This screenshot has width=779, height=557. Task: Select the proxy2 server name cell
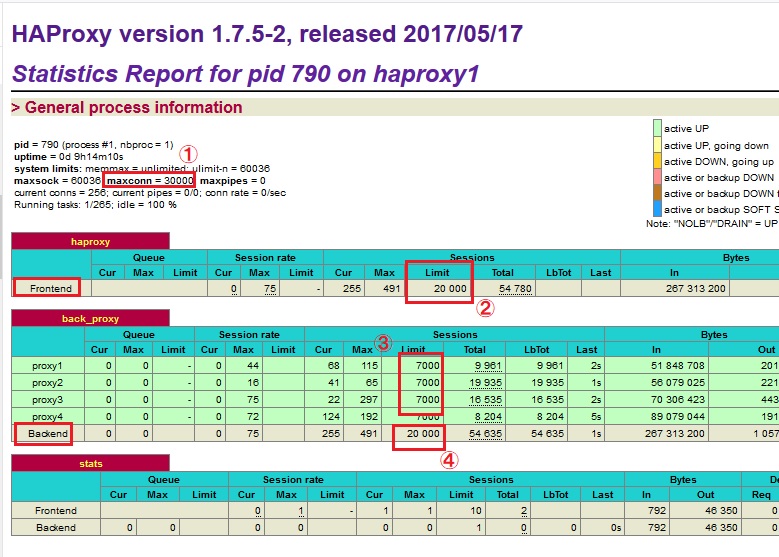(x=47, y=383)
